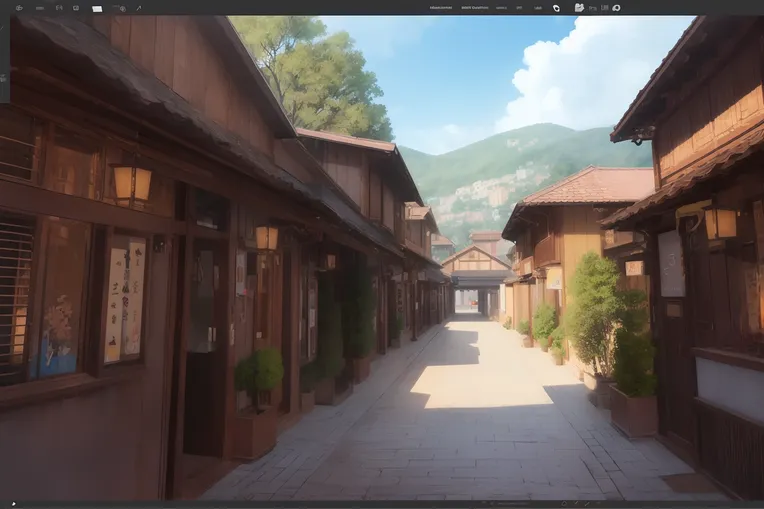The width and height of the screenshot is (764, 509).
Task: Select the diagonal arrow icon in the top toolbar
Action: click(138, 8)
